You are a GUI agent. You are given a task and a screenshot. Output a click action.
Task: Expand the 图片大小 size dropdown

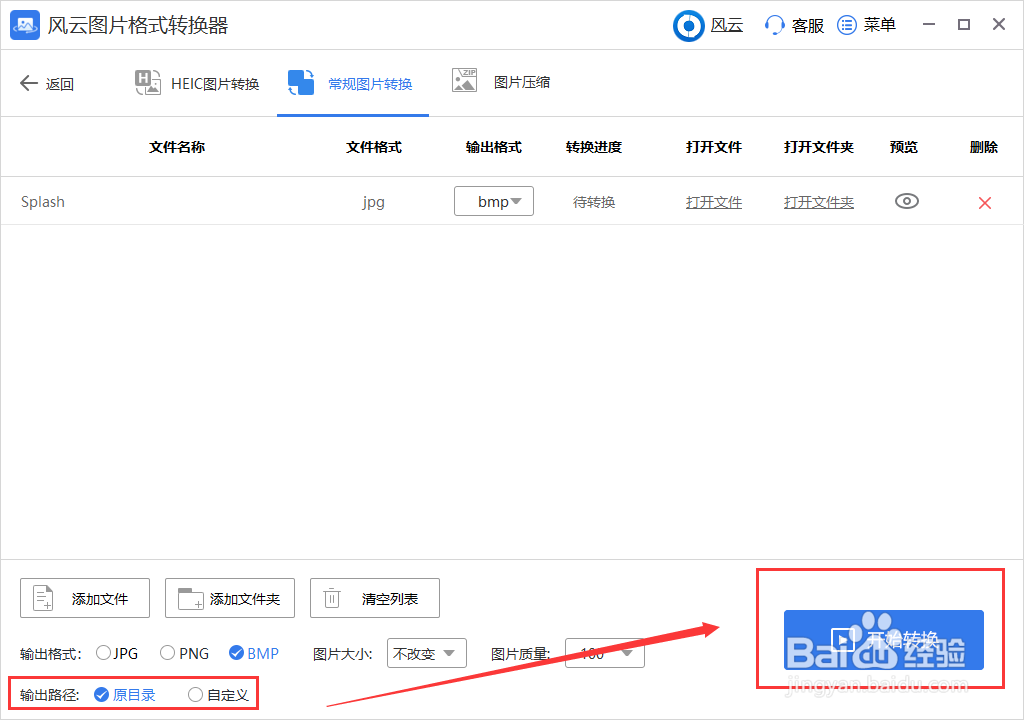pos(427,652)
